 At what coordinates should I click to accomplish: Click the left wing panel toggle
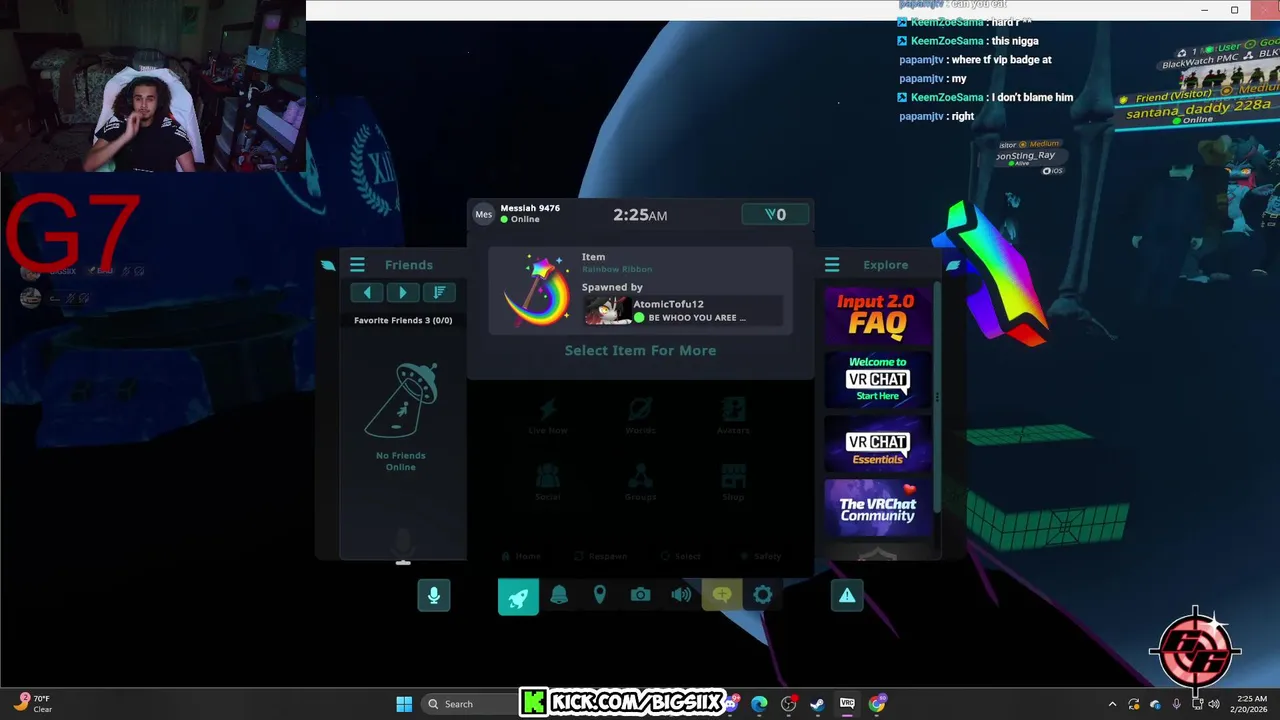[328, 265]
